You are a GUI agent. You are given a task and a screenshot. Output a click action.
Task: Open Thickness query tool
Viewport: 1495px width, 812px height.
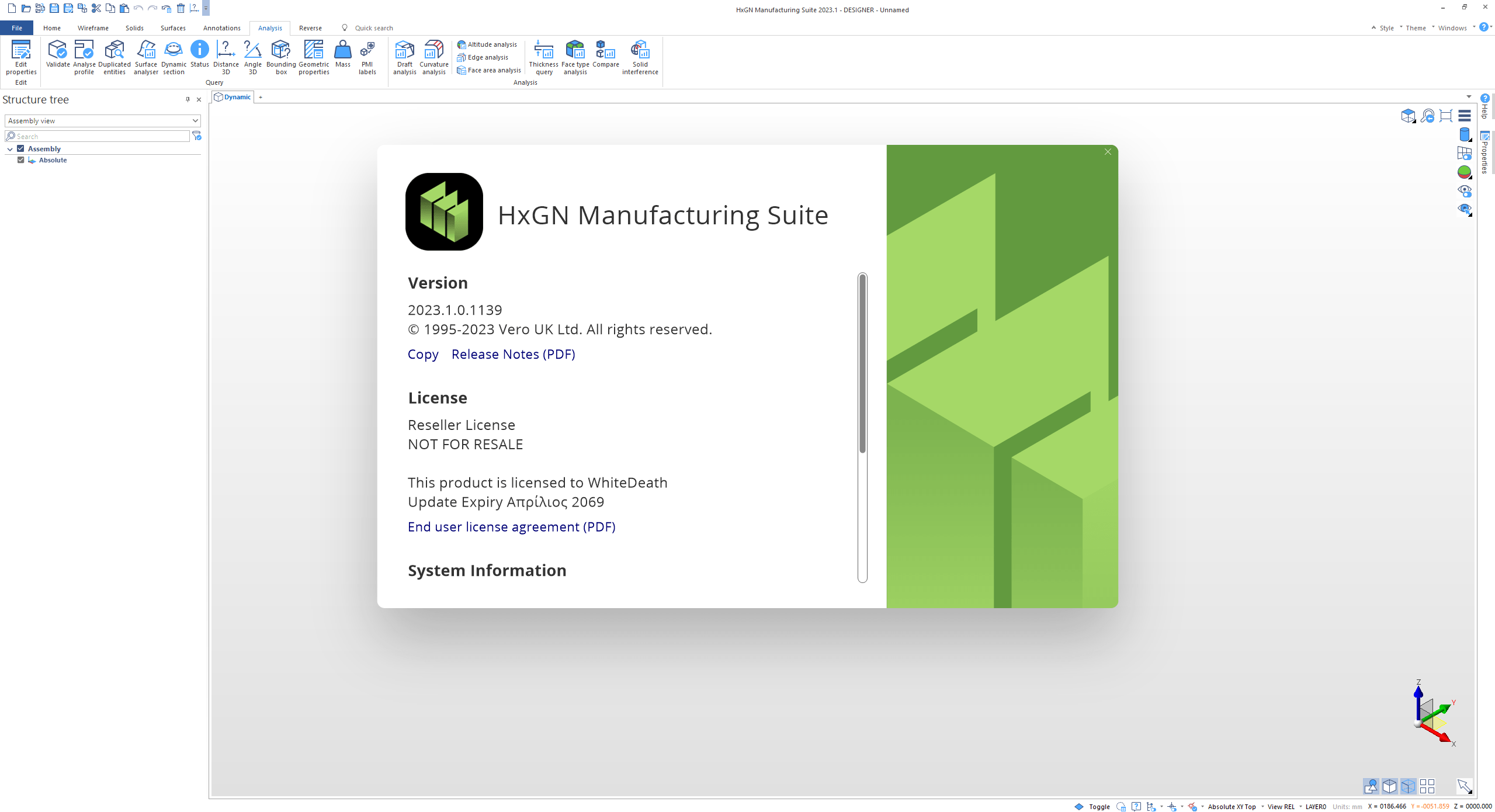(544, 57)
